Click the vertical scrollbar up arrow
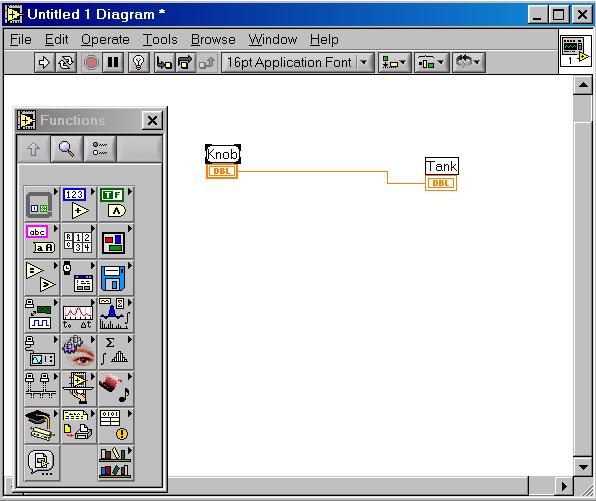Image resolution: width=596 pixels, height=501 pixels. [583, 85]
